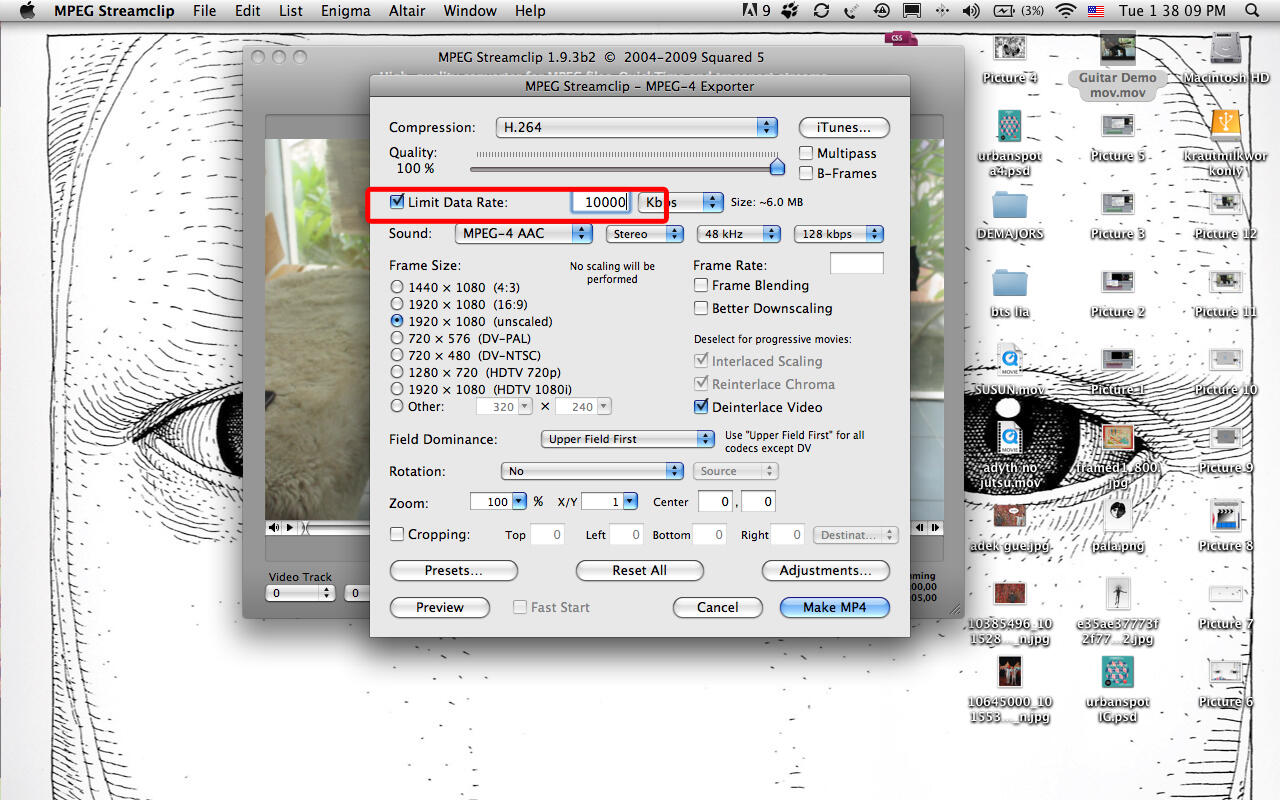The width and height of the screenshot is (1280, 800).
Task: Open the Zoom percentage dropdown arrow
Action: pos(519,502)
